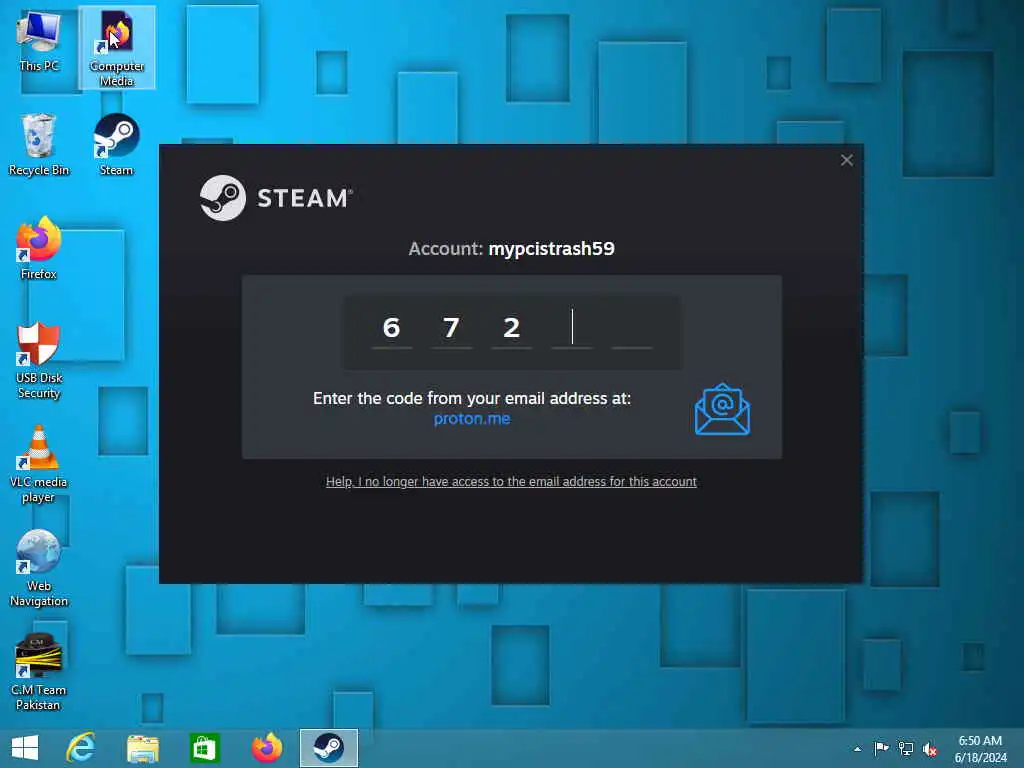Select the USB Disk Security shortcut
The image size is (1024, 768).
pos(39,360)
